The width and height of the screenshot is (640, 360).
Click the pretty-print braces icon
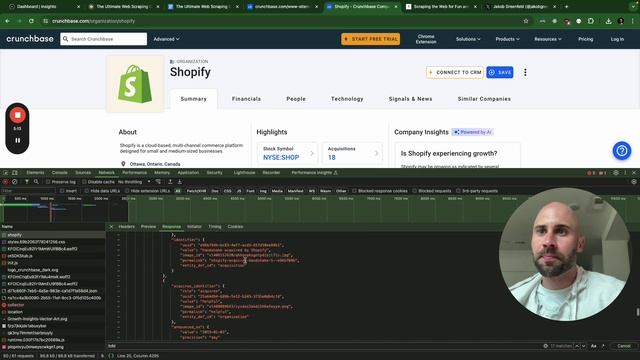point(111,356)
